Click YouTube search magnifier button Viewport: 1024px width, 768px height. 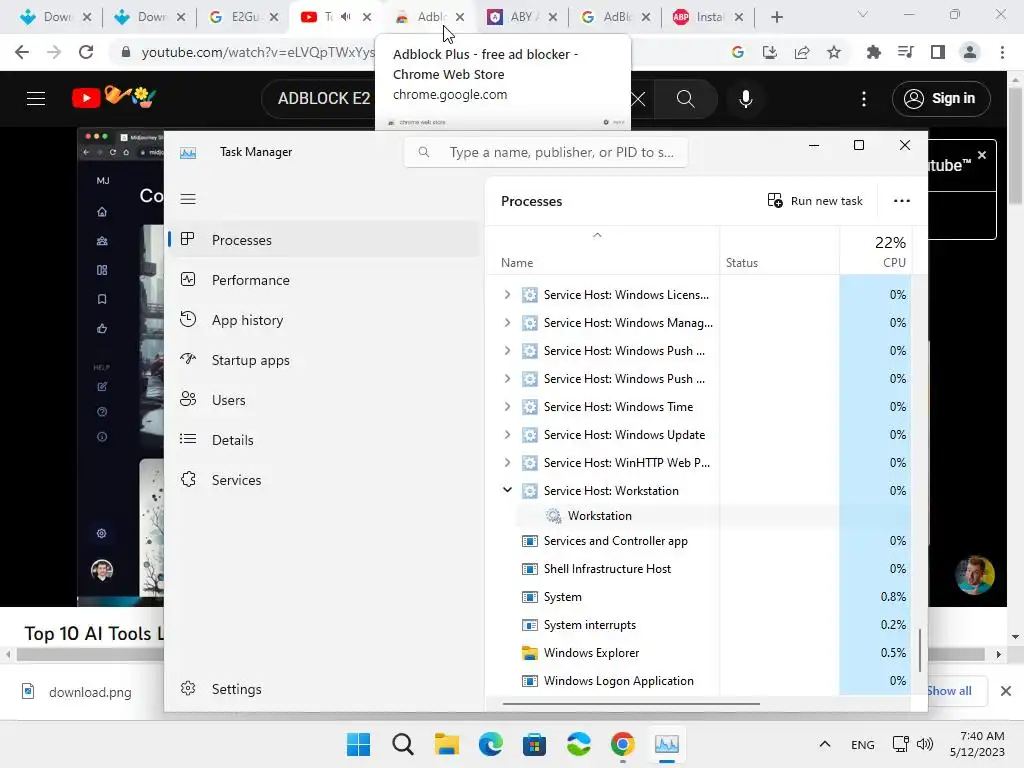686,99
